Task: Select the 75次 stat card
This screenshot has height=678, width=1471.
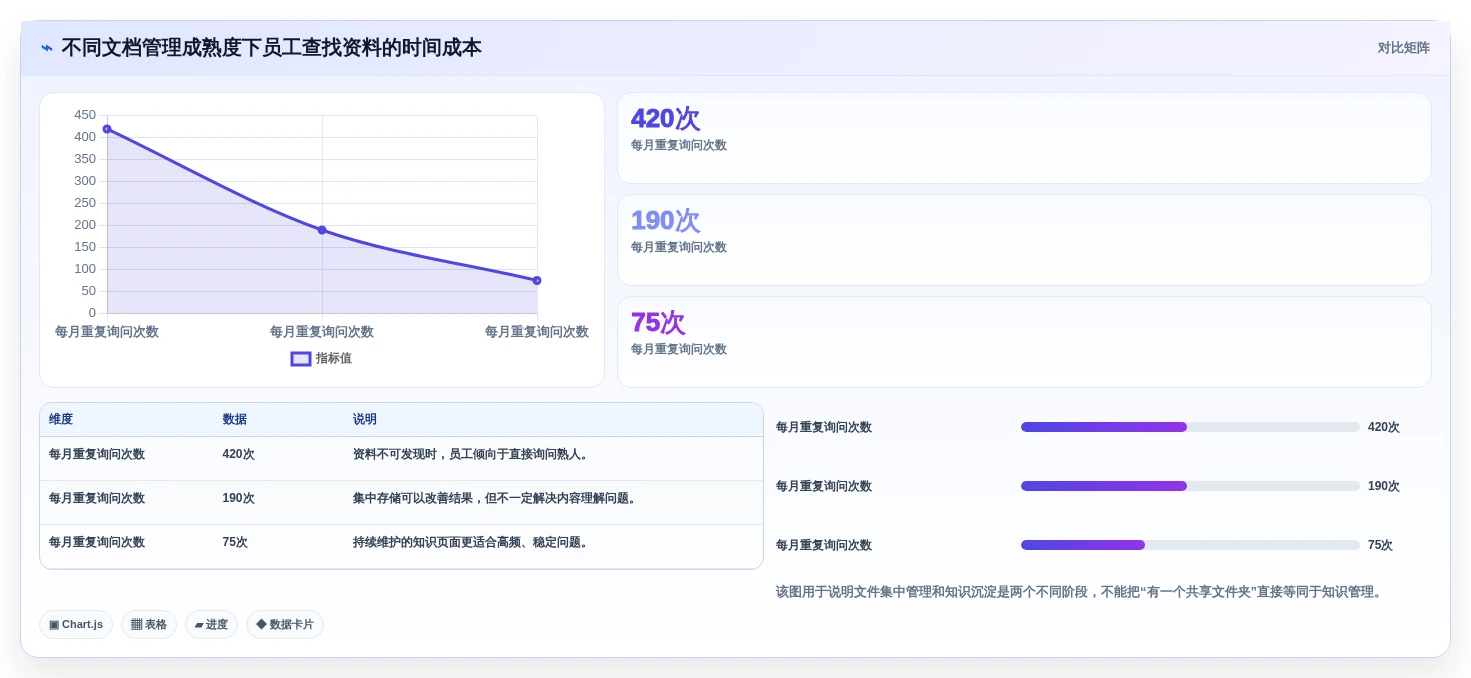Action: [x=1024, y=342]
